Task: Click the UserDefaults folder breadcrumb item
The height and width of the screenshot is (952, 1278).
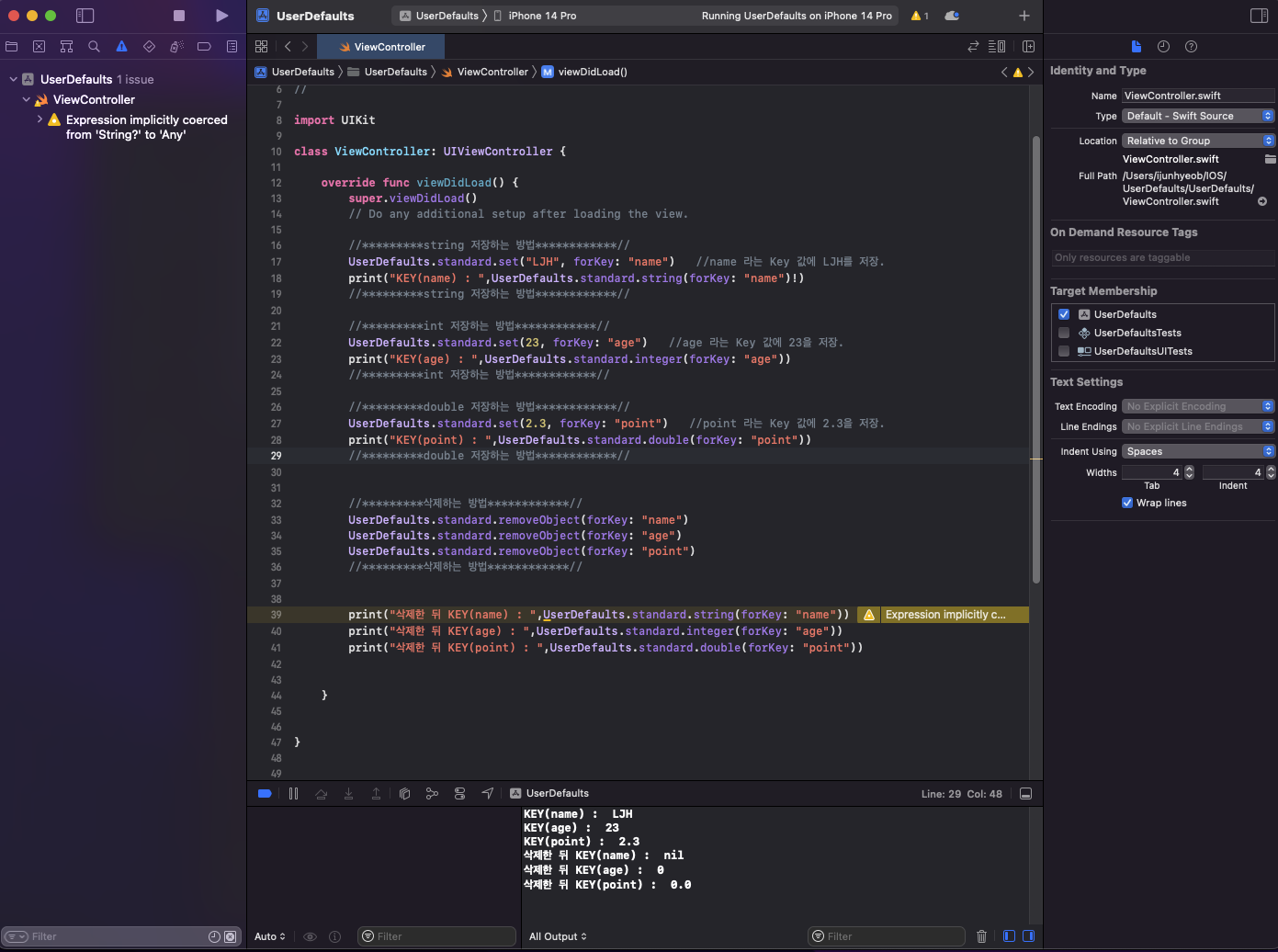Action: click(387, 72)
